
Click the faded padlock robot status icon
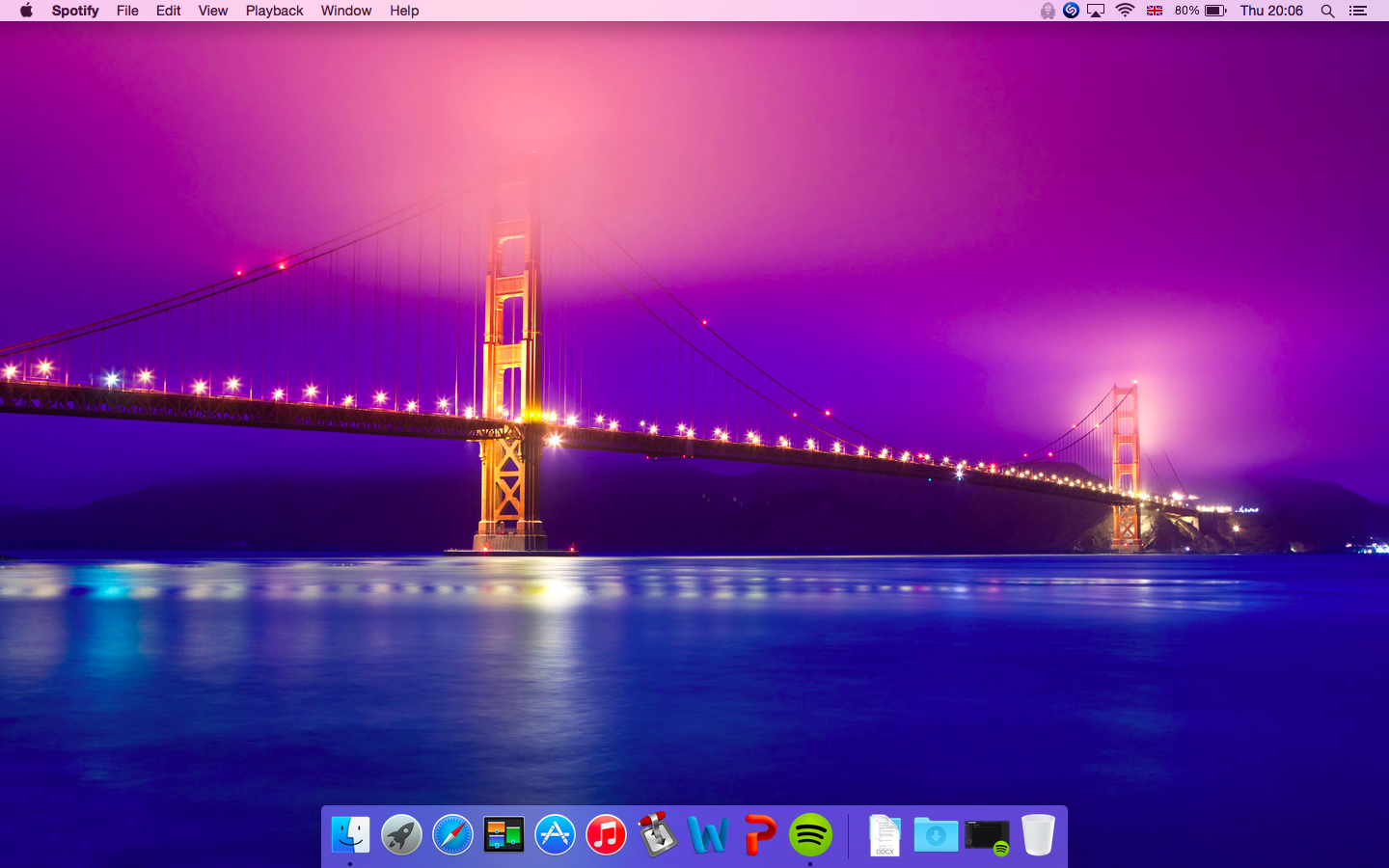pos(1048,11)
